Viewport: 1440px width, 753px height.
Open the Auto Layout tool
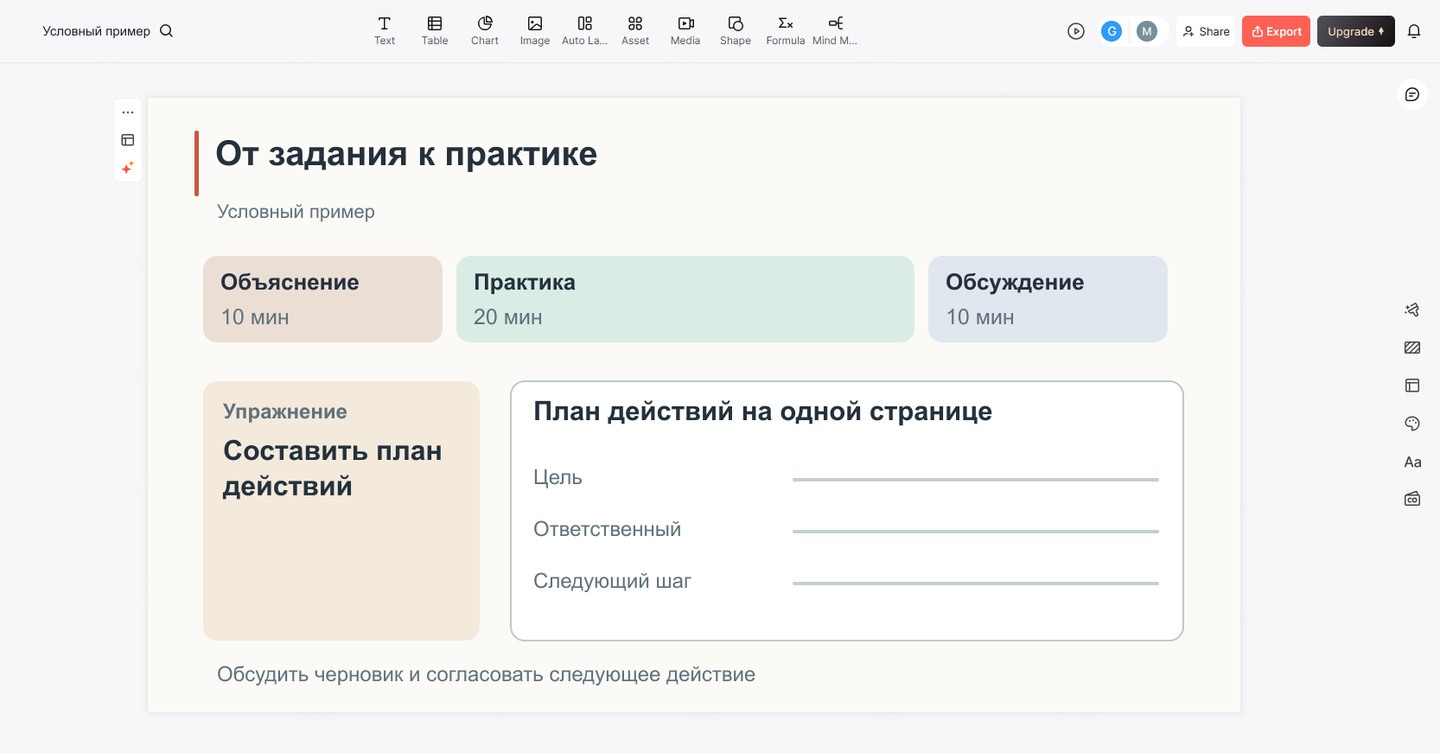coord(585,30)
